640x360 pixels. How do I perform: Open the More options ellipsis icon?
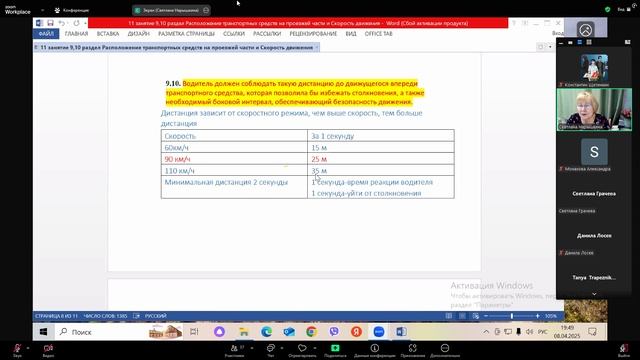point(445,348)
